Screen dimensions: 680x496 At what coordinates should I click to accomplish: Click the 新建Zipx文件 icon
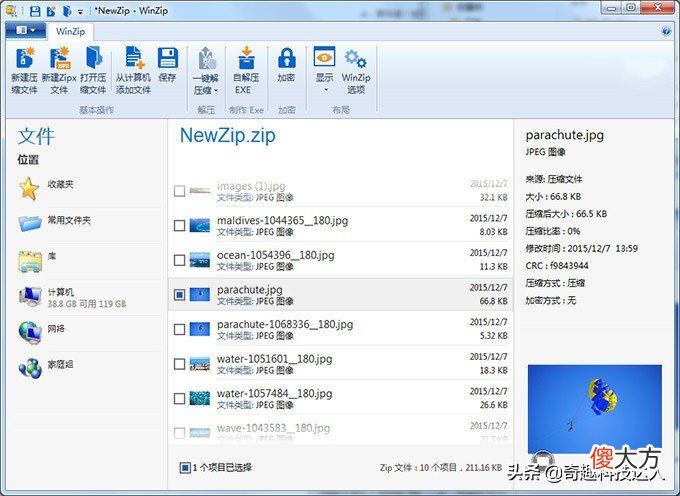(59, 58)
